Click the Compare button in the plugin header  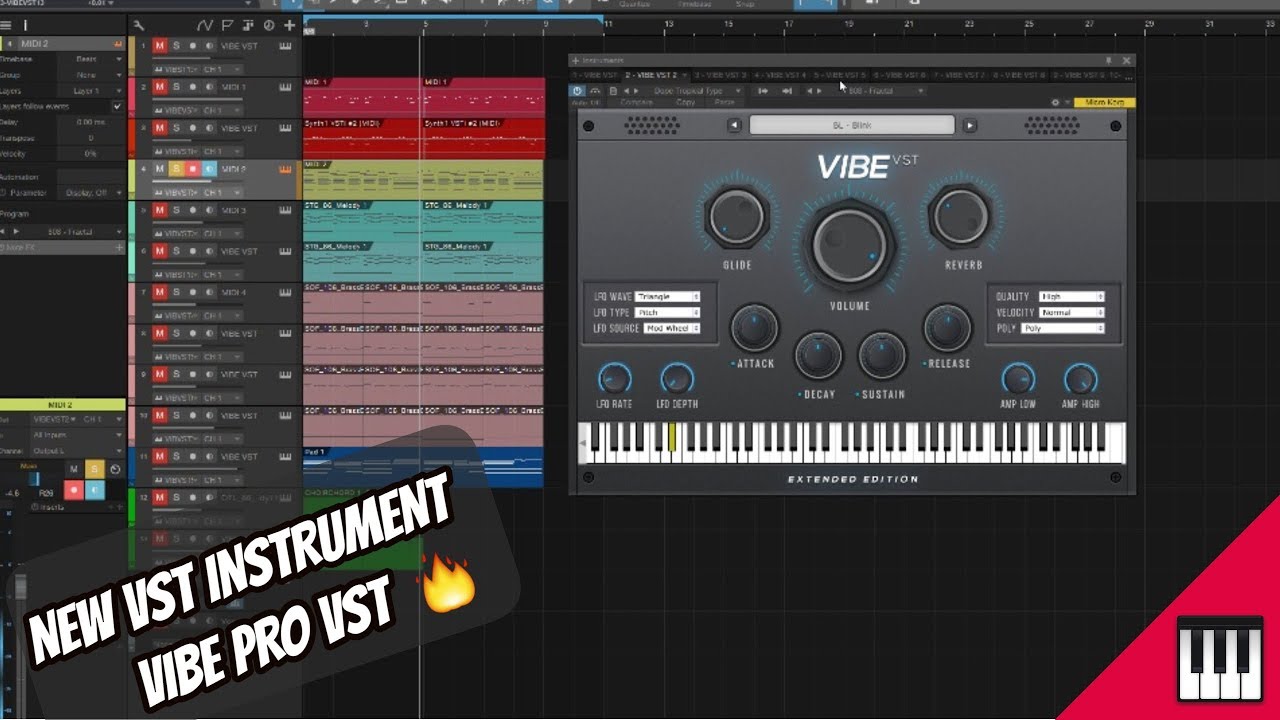tap(637, 100)
